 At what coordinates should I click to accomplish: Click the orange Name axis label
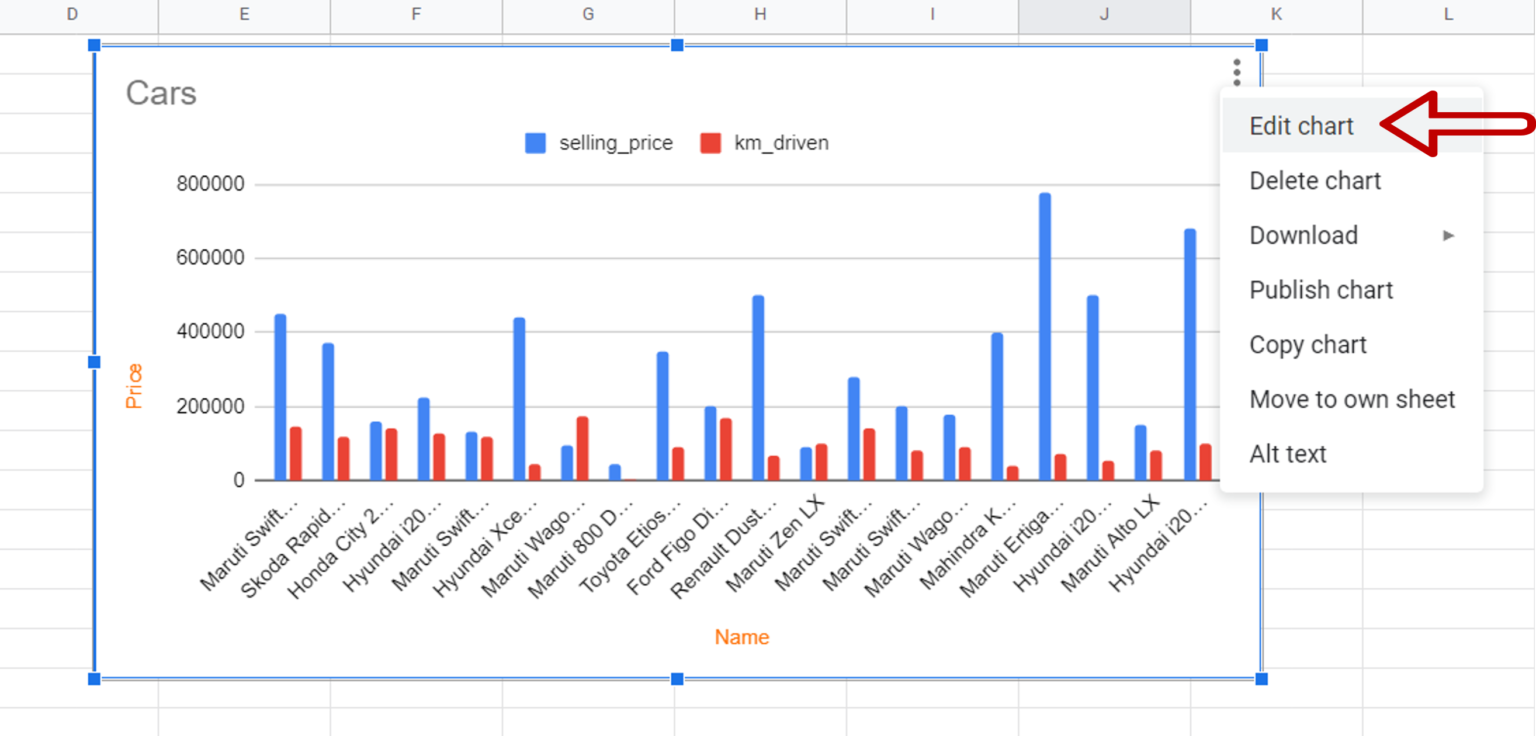click(x=741, y=637)
